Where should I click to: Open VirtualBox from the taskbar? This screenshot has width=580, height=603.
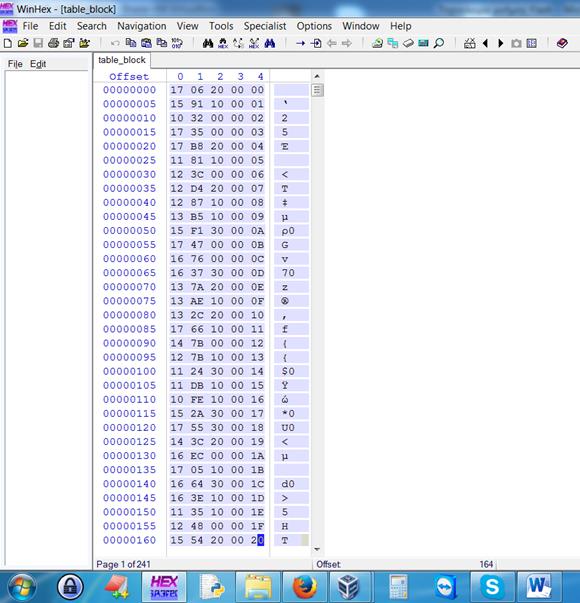[x=348, y=587]
